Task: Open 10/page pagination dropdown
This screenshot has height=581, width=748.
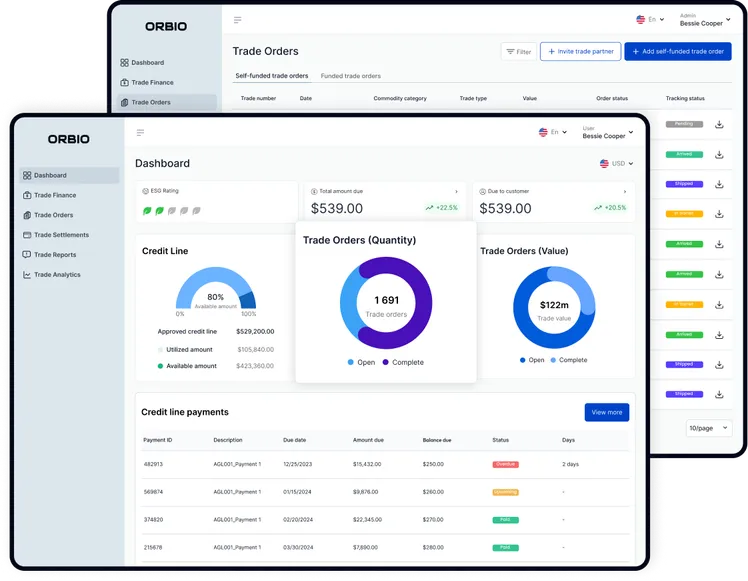Action: click(708, 428)
